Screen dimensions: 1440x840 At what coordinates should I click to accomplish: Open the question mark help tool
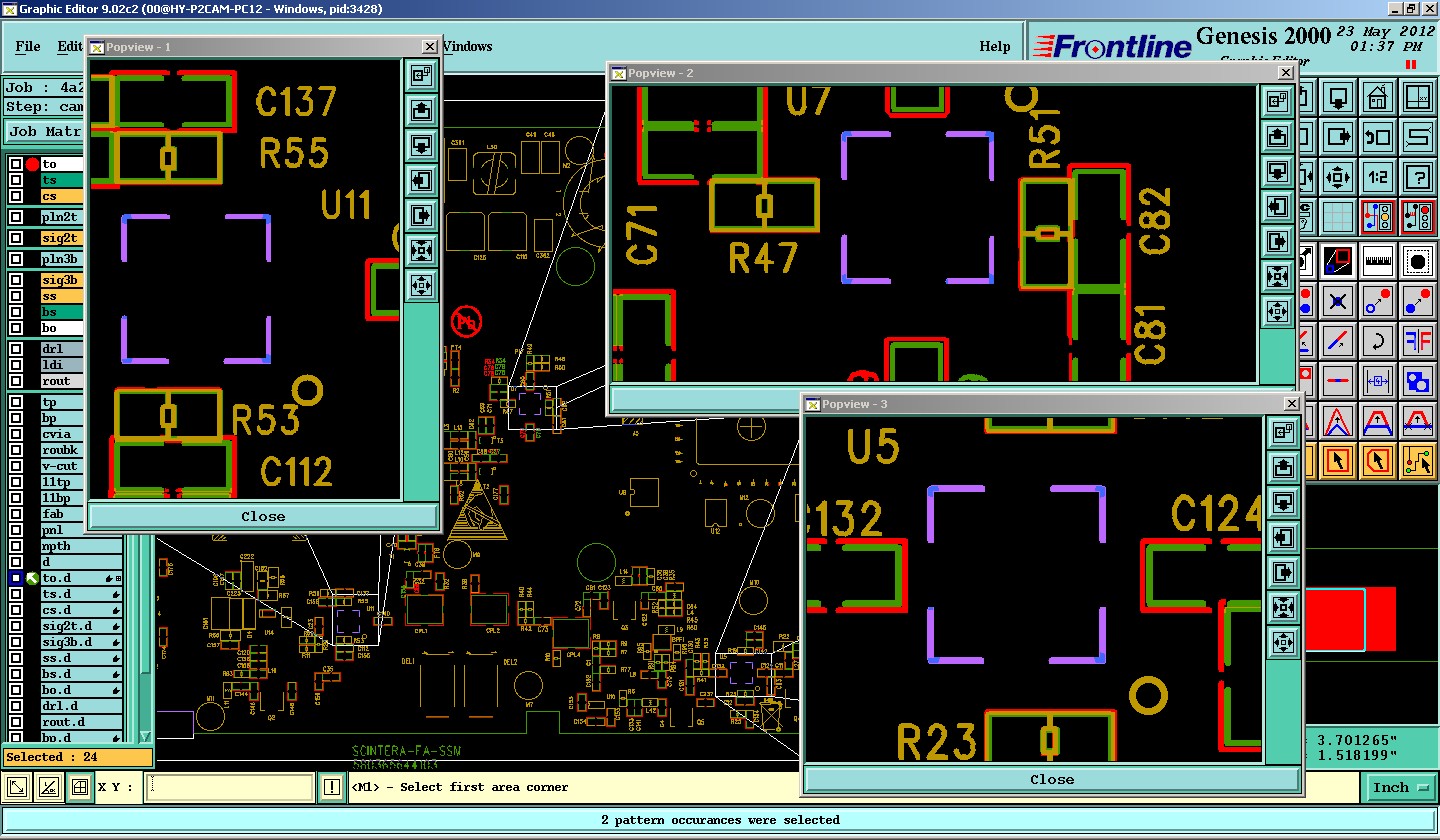(1418, 178)
